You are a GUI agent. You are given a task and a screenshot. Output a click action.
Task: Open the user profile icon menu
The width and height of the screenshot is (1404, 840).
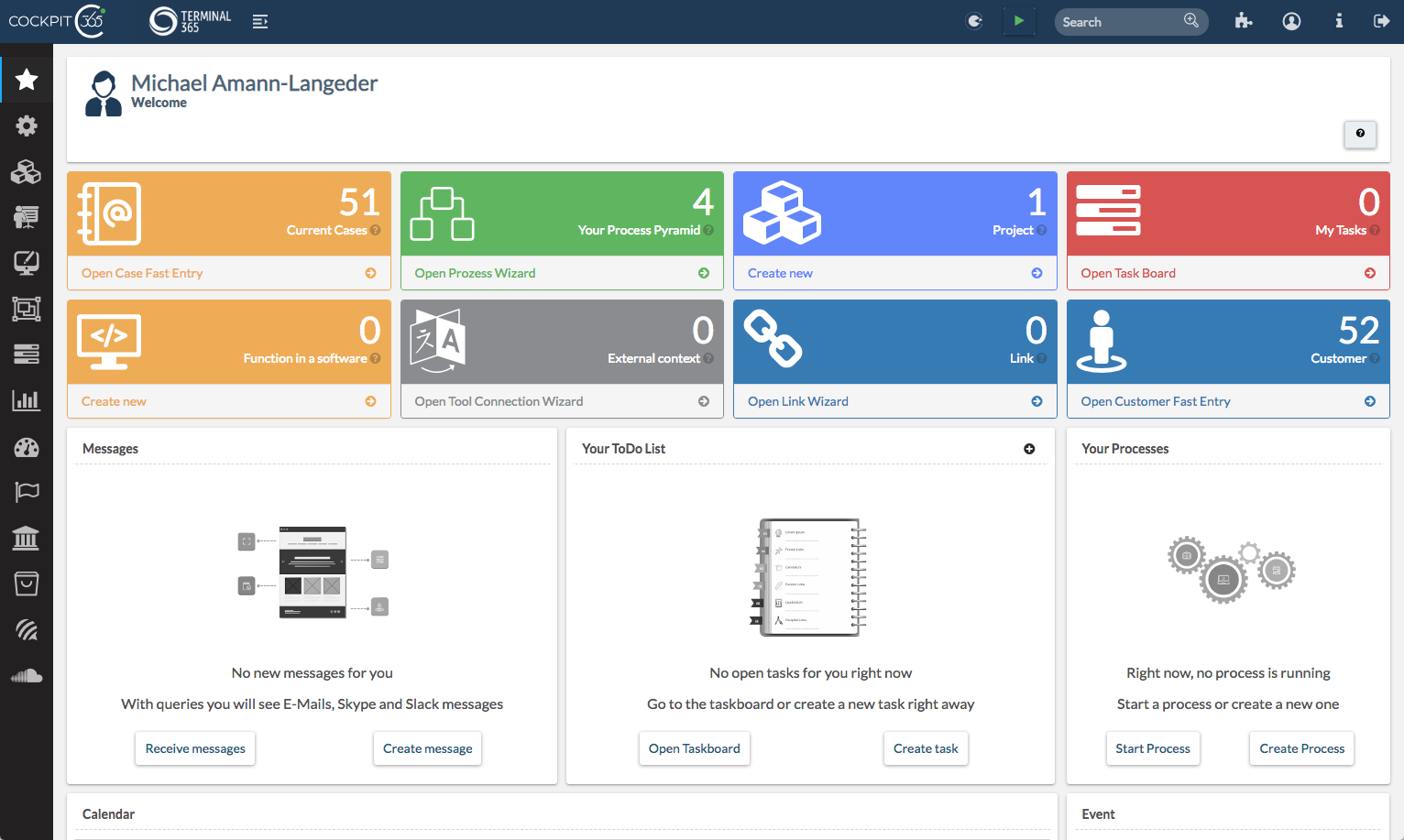click(1291, 21)
